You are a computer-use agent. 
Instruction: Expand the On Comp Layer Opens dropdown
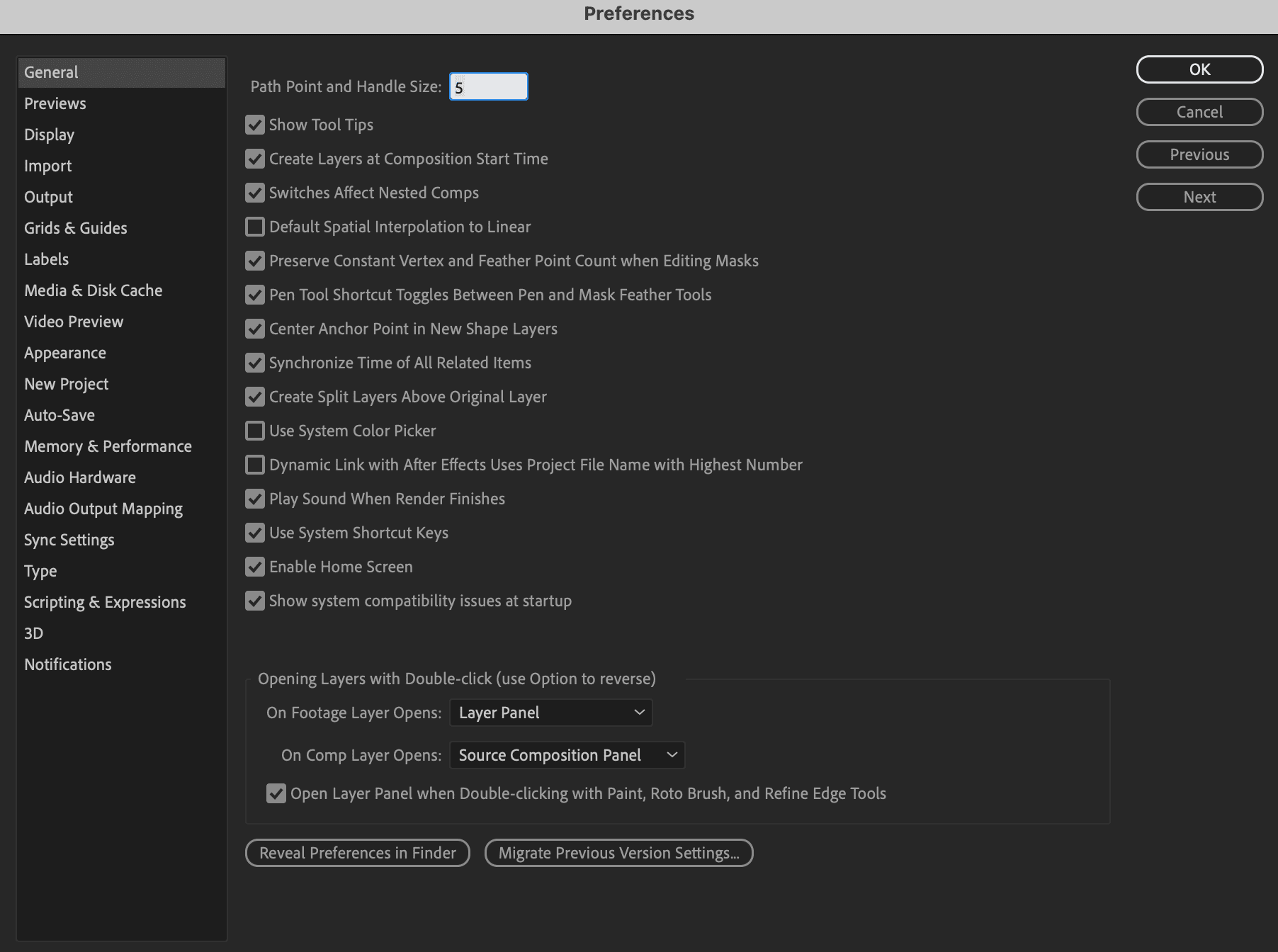pyautogui.click(x=567, y=756)
